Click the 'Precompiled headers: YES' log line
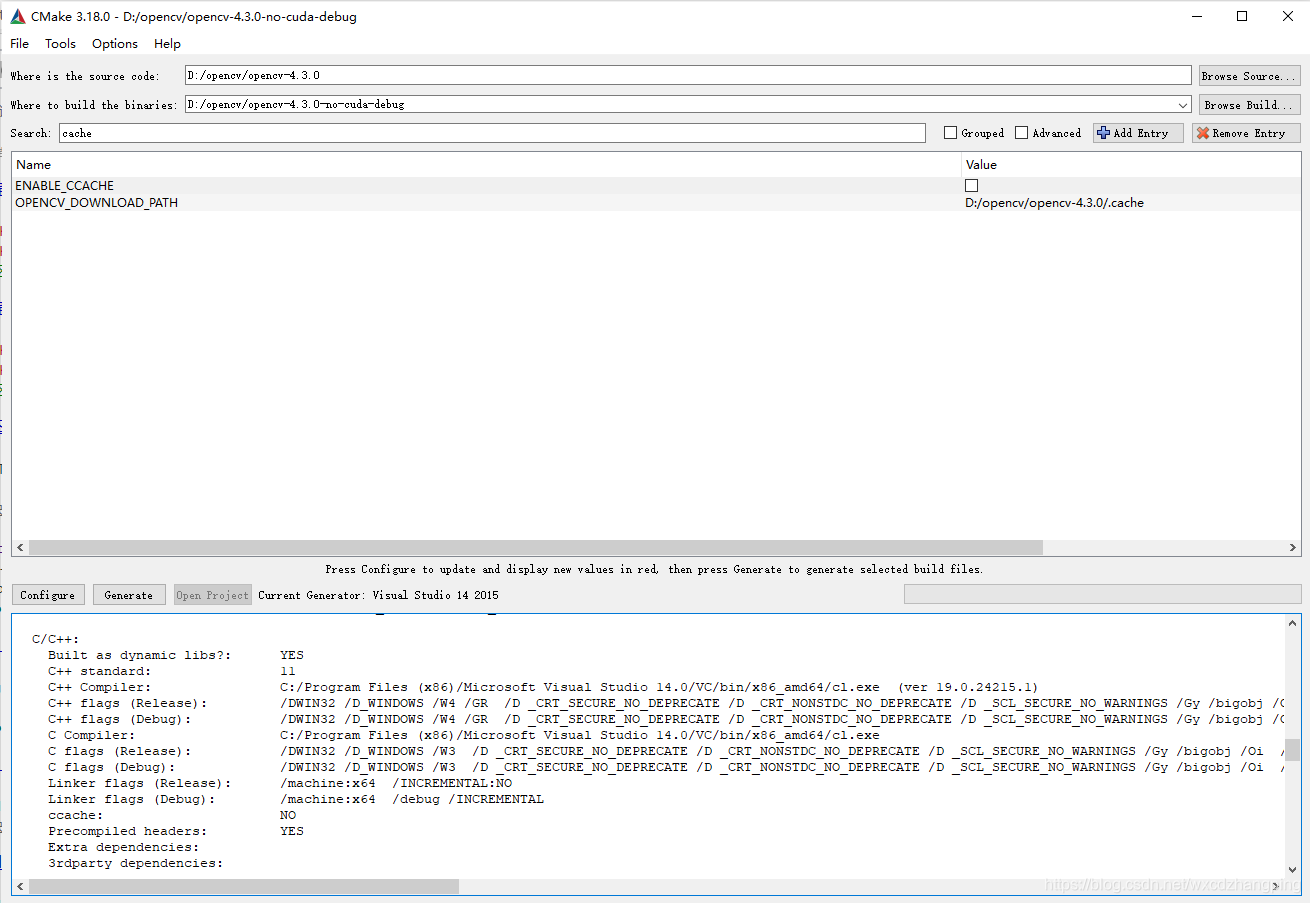The width and height of the screenshot is (1310, 903). click(x=176, y=831)
